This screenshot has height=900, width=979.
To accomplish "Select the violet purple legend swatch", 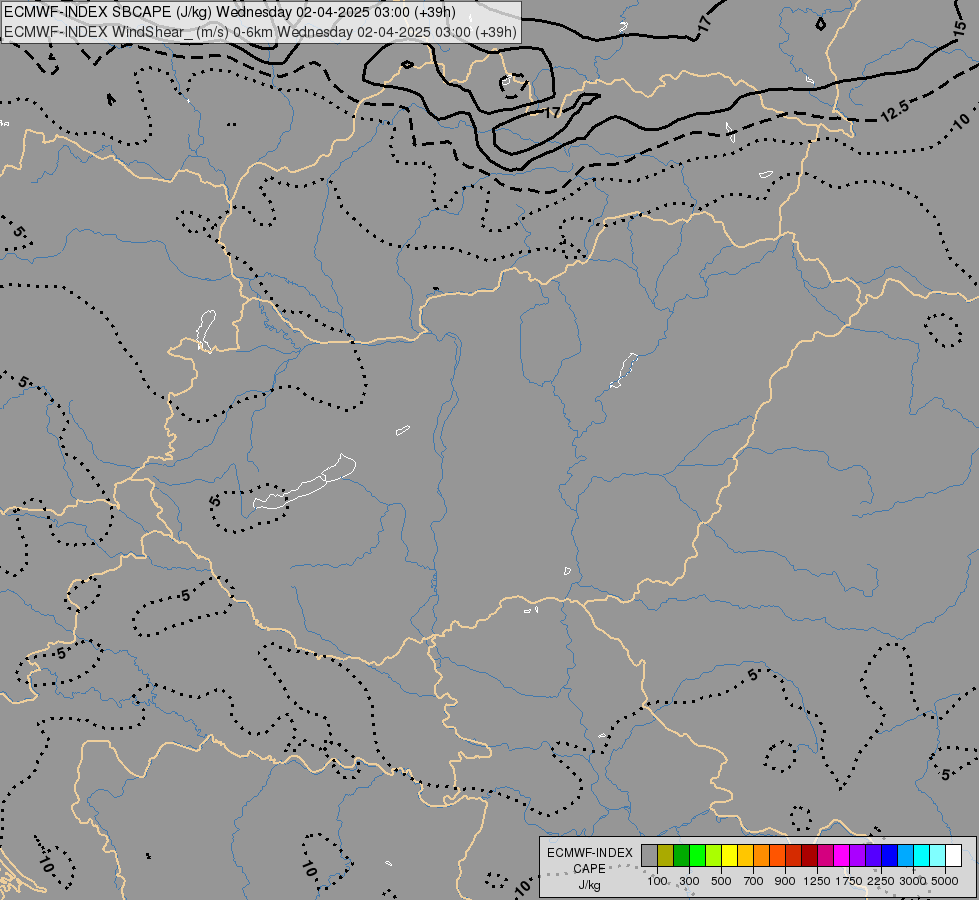I will pos(858,855).
